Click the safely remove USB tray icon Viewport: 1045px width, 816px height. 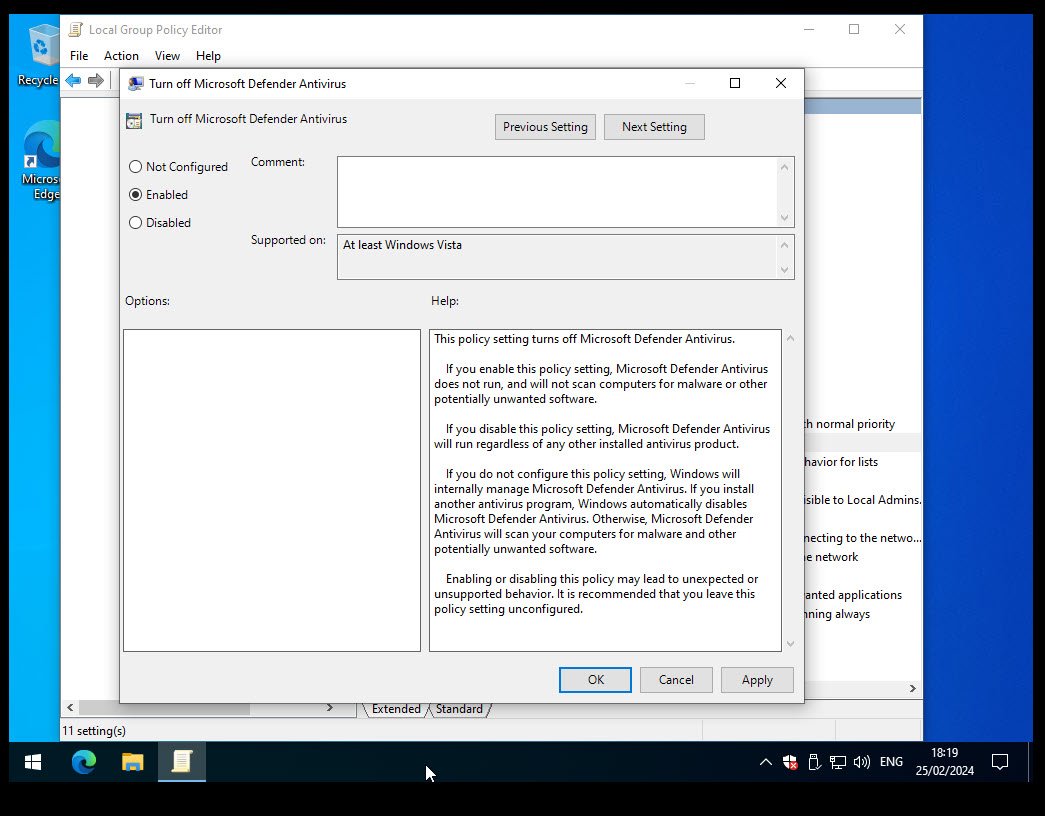point(813,761)
